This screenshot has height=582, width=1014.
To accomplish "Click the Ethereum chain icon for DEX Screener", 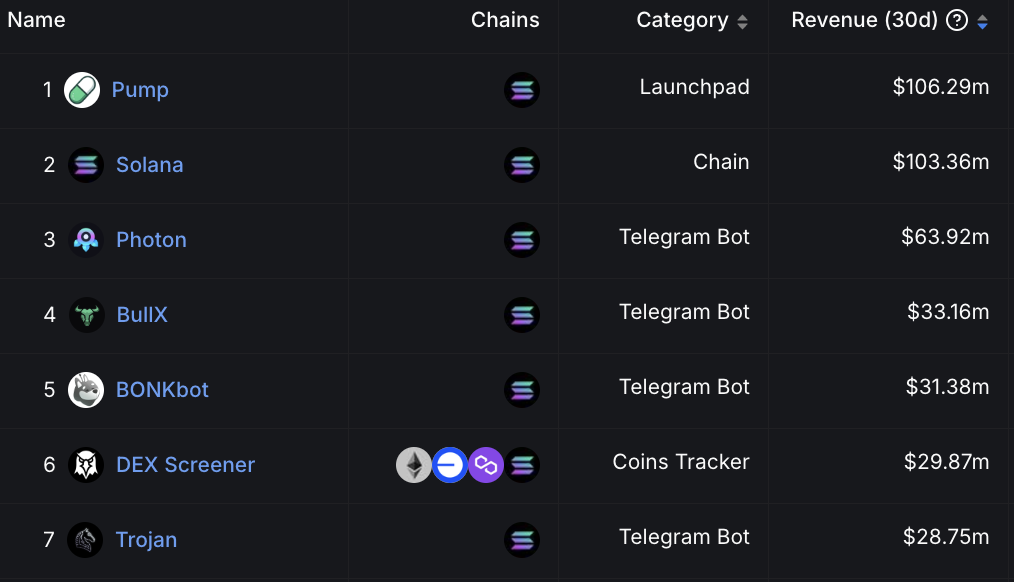I will (x=414, y=465).
